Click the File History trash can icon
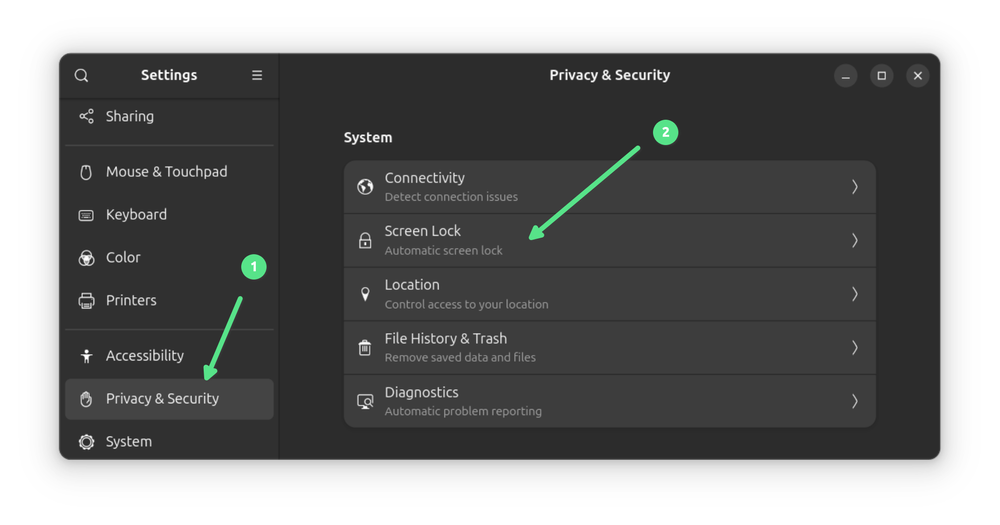 coord(365,348)
